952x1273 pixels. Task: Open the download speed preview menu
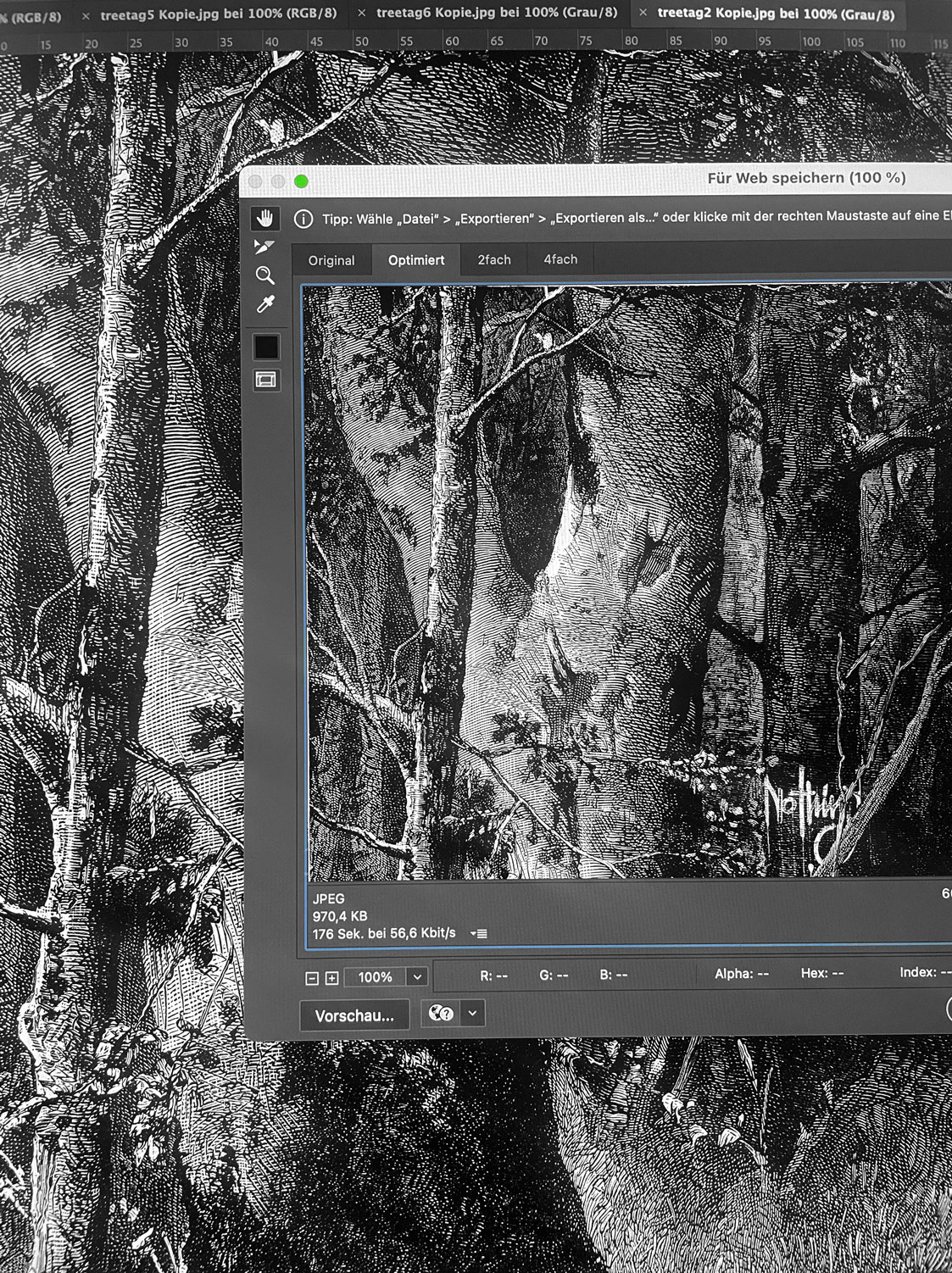pos(479,934)
